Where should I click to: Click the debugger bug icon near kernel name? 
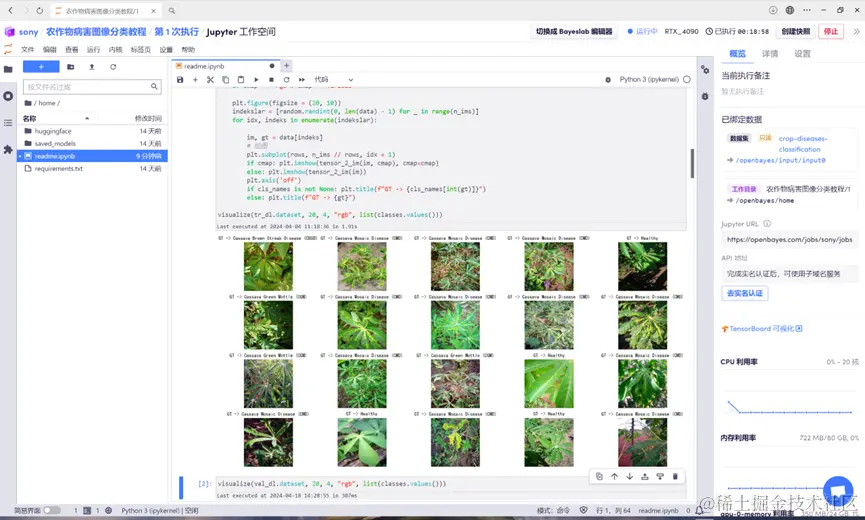[x=608, y=79]
